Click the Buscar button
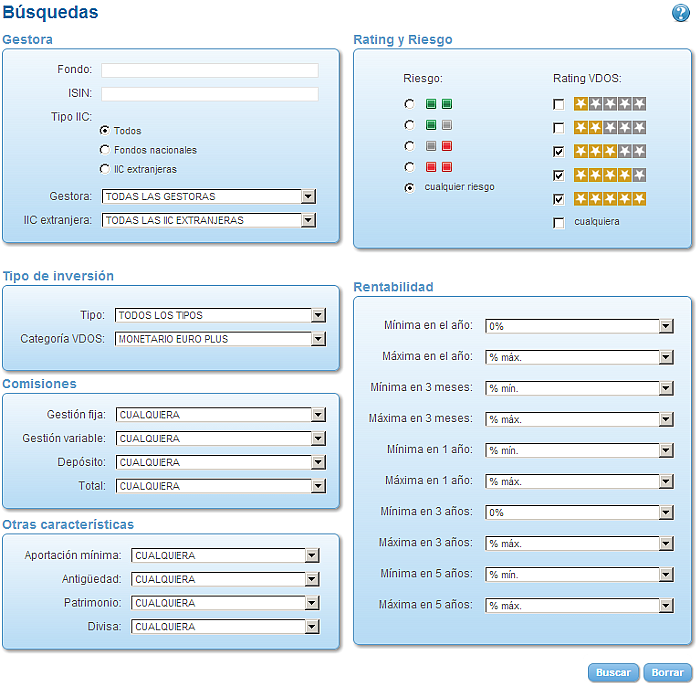The image size is (700, 686). tap(613, 673)
